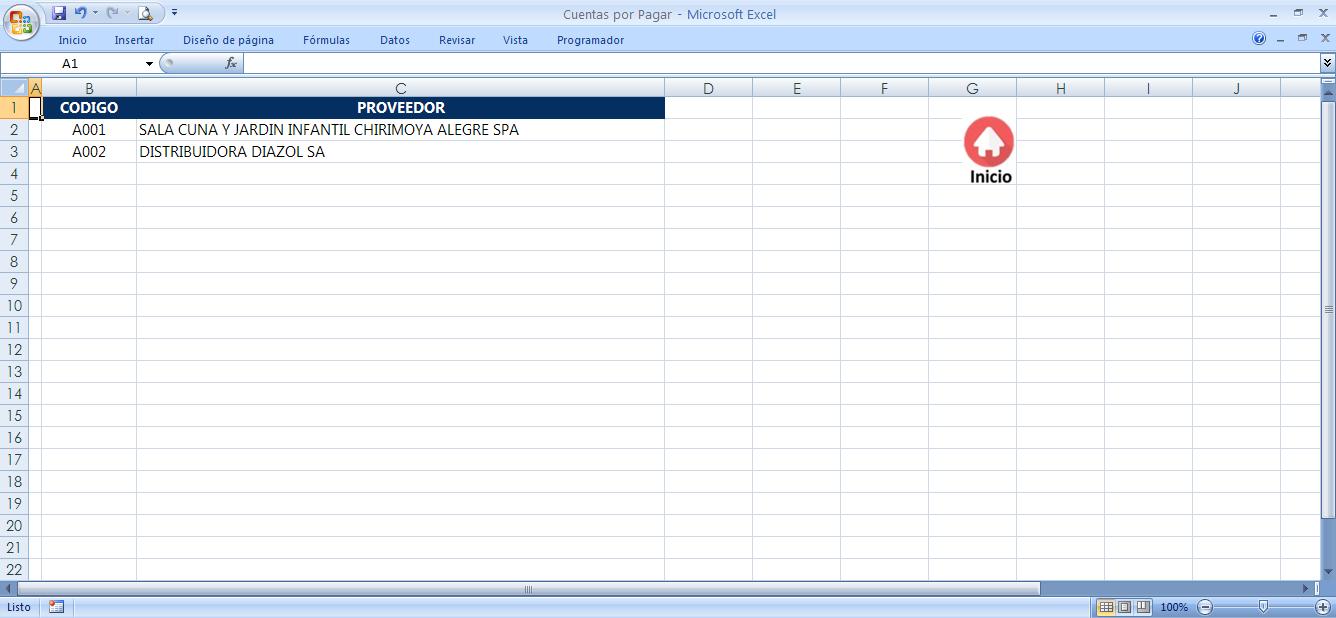Open the Datos ribbon tab
Screen dimensions: 1336x618
pos(395,40)
